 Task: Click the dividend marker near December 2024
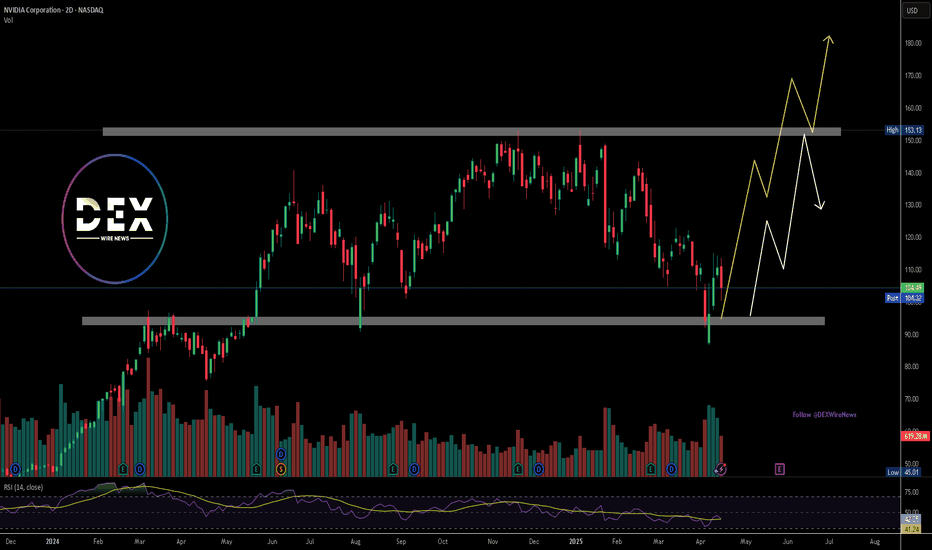point(539,469)
